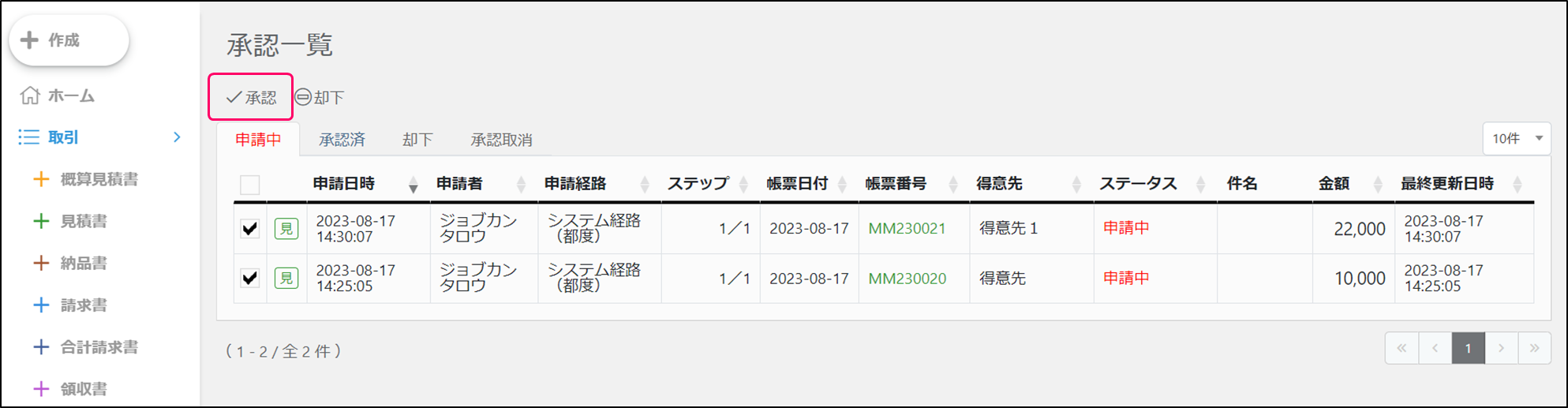Click the 作成 create button

pos(69,40)
